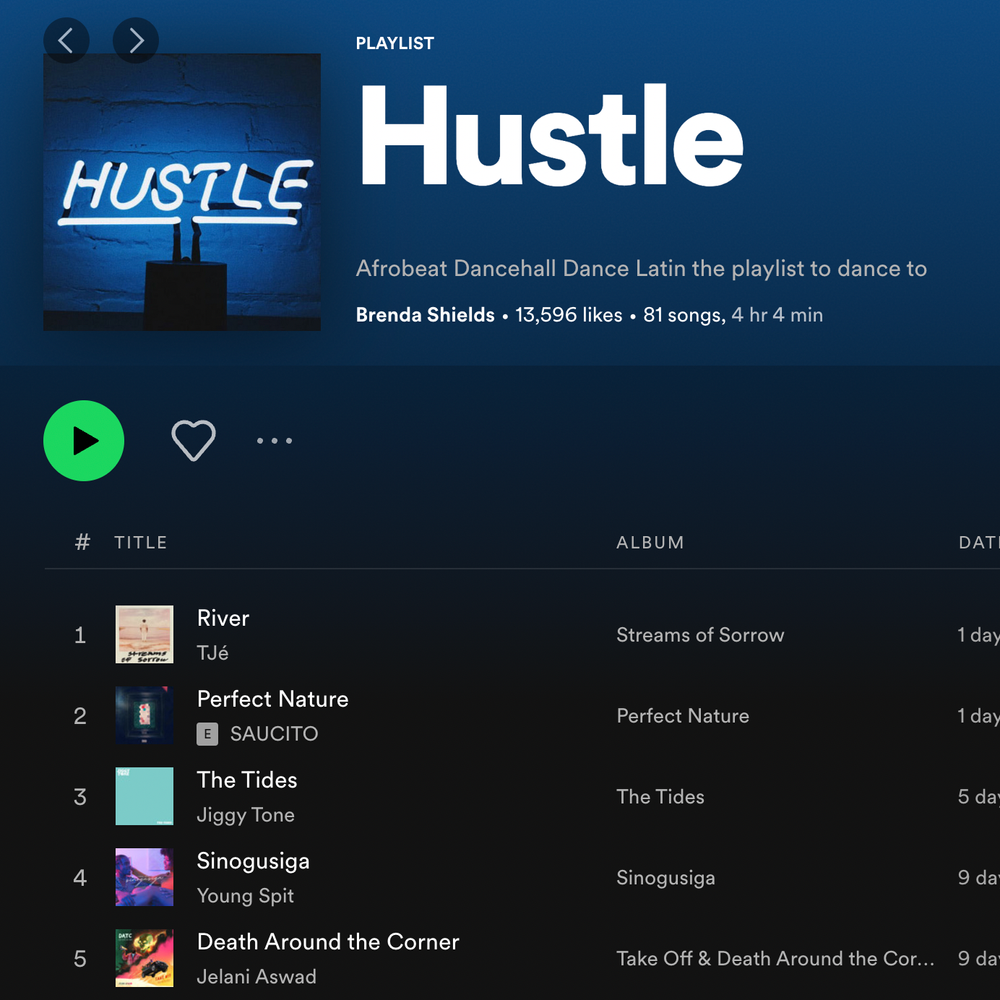Go forward with the right arrow button
Screen dimensions: 1000x1000
[x=136, y=41]
